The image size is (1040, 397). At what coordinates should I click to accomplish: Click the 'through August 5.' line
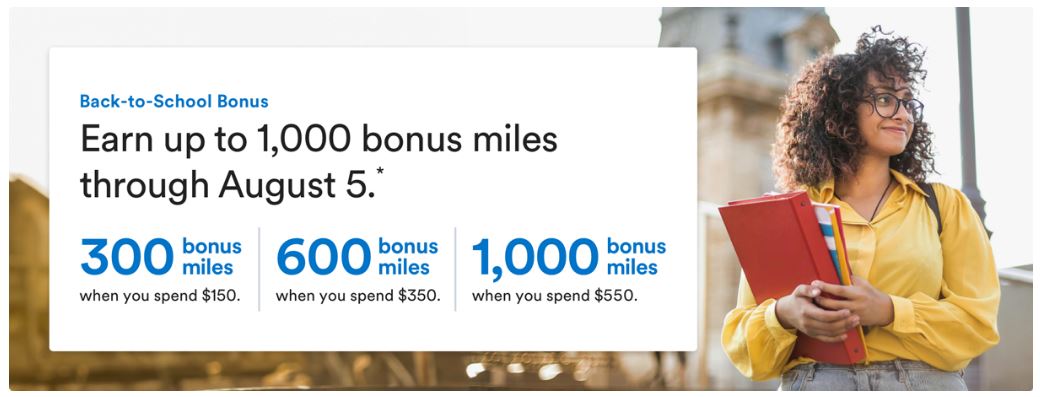tap(227, 186)
